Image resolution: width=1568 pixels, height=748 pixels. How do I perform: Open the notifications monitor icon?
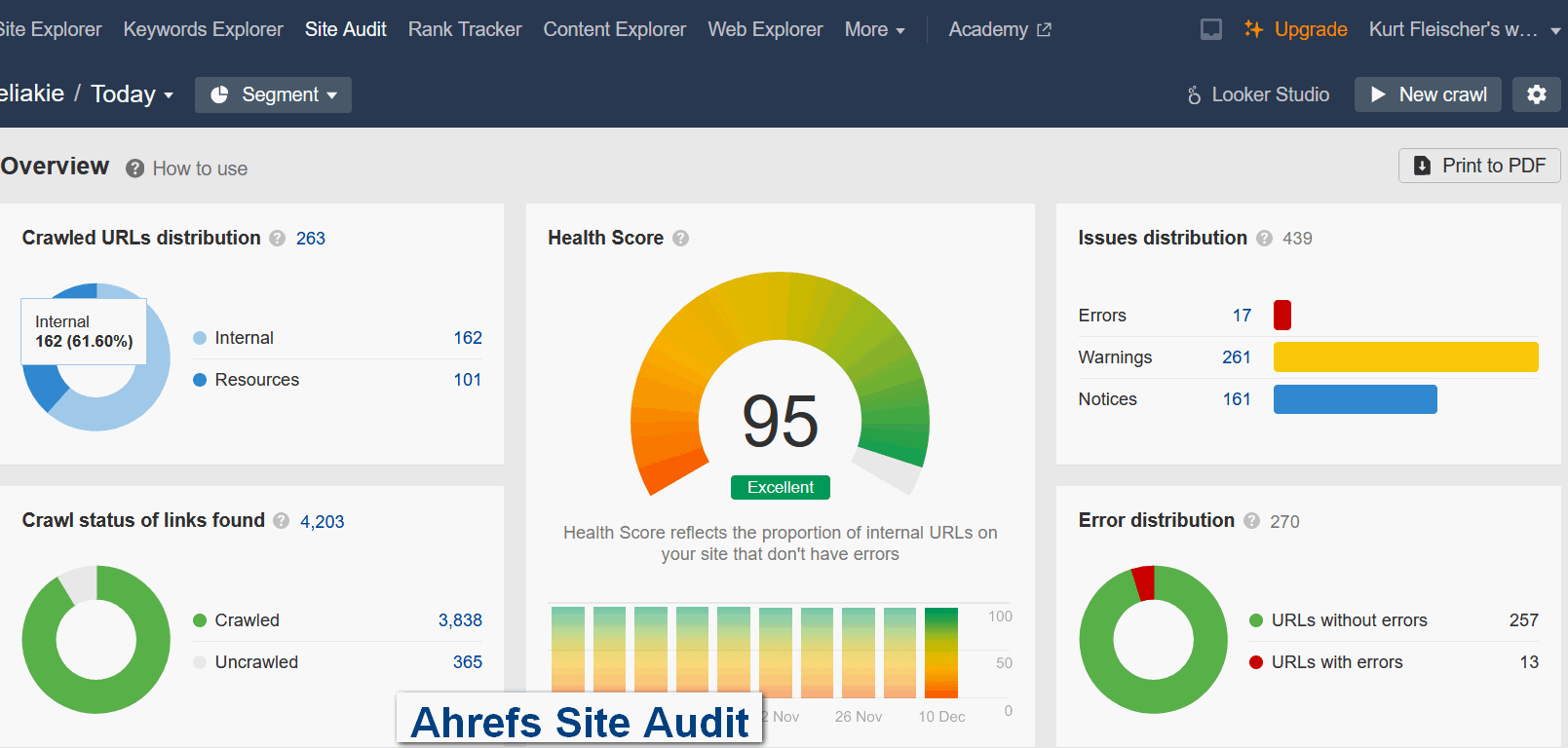coord(1210,29)
